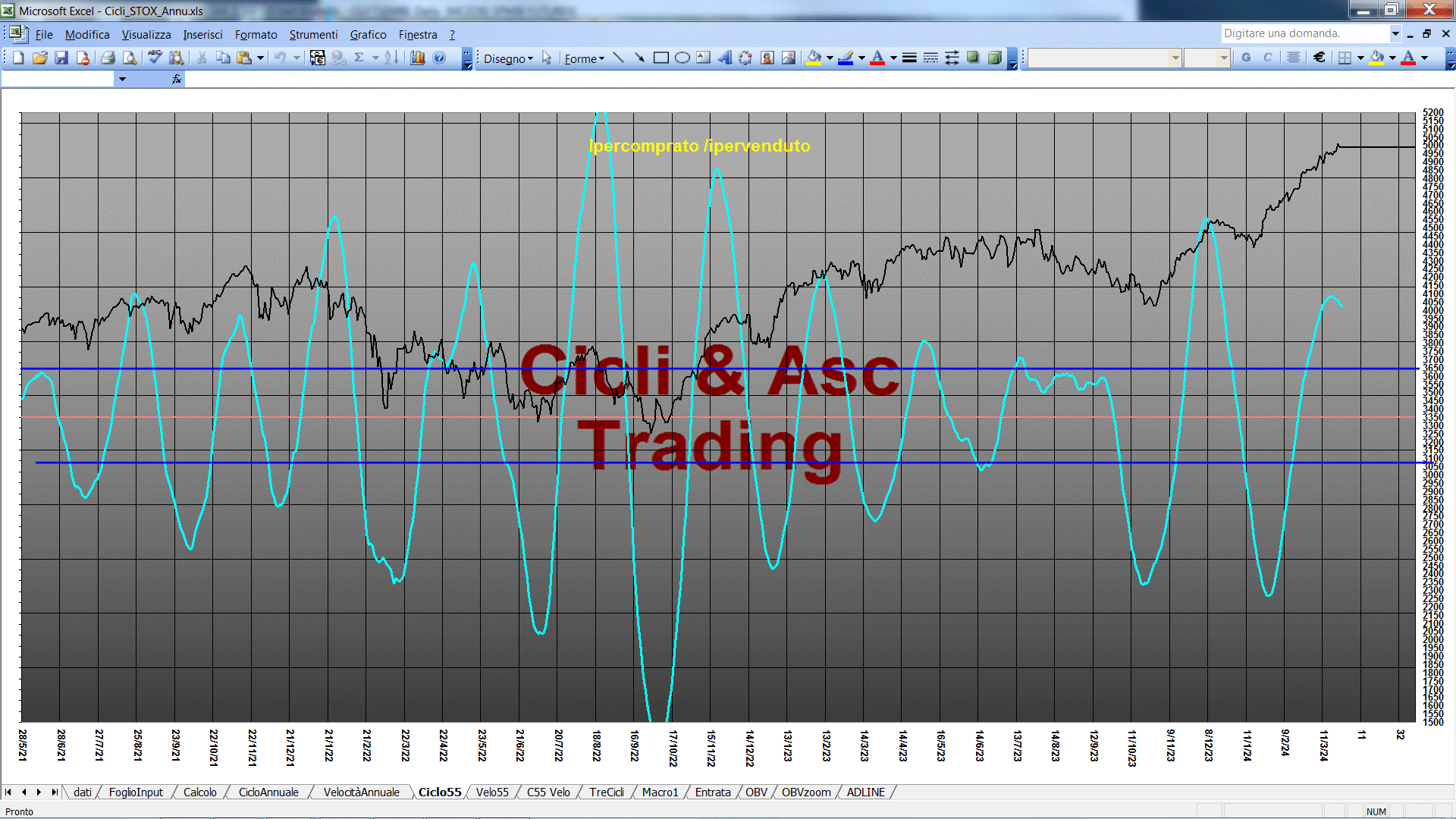Open the Forme shapes dropdown
Viewport: 1456px width, 819px height.
pyautogui.click(x=584, y=58)
